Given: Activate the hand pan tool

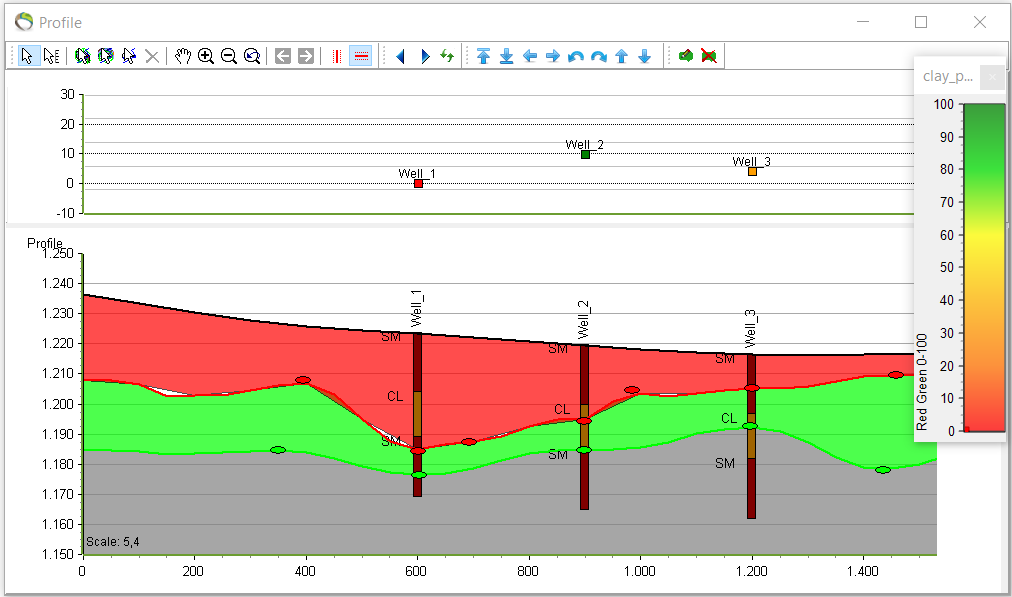Looking at the screenshot, I should (183, 56).
